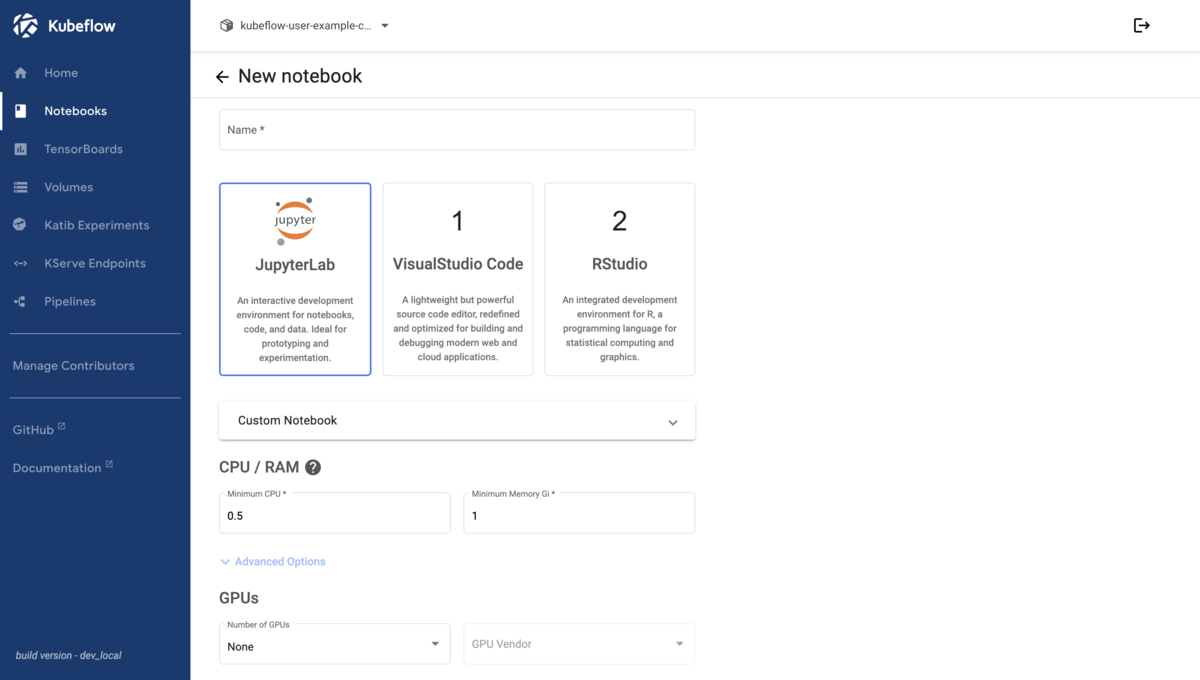Click the KServe Endpoints arrows icon
Viewport: 1200px width, 680px height.
click(20, 263)
